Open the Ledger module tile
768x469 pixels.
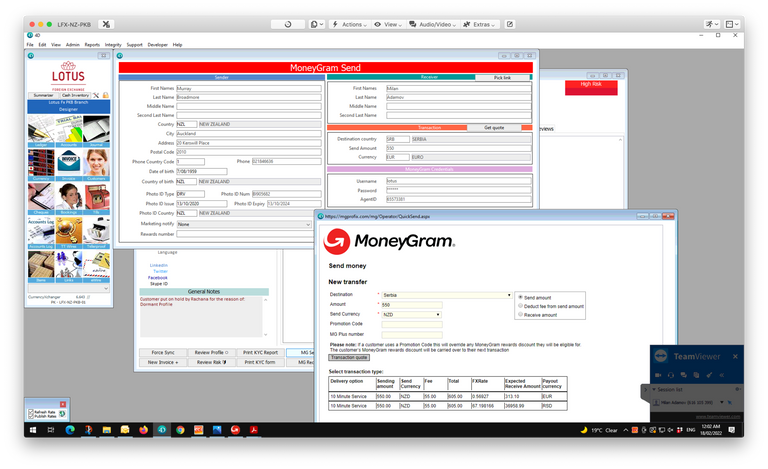click(x=41, y=131)
